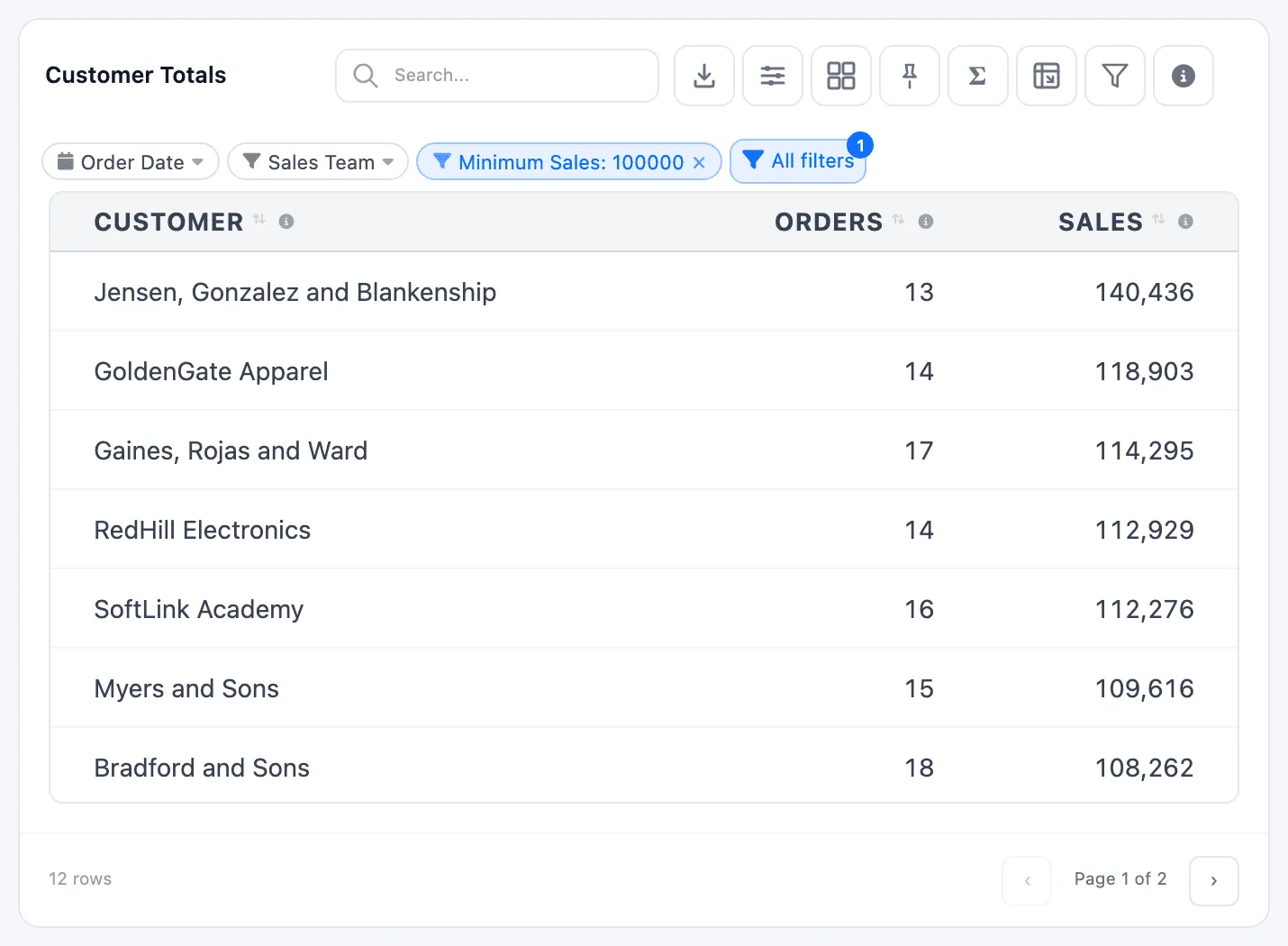Click the funnel filter toolbar icon
This screenshot has width=1288, height=946.
coord(1115,76)
